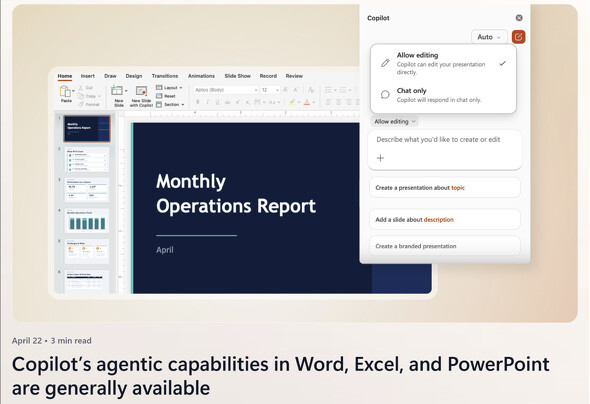Image resolution: width=590 pixels, height=404 pixels.
Task: Click the Copy icon in the ribbon
Action: (x=81, y=96)
